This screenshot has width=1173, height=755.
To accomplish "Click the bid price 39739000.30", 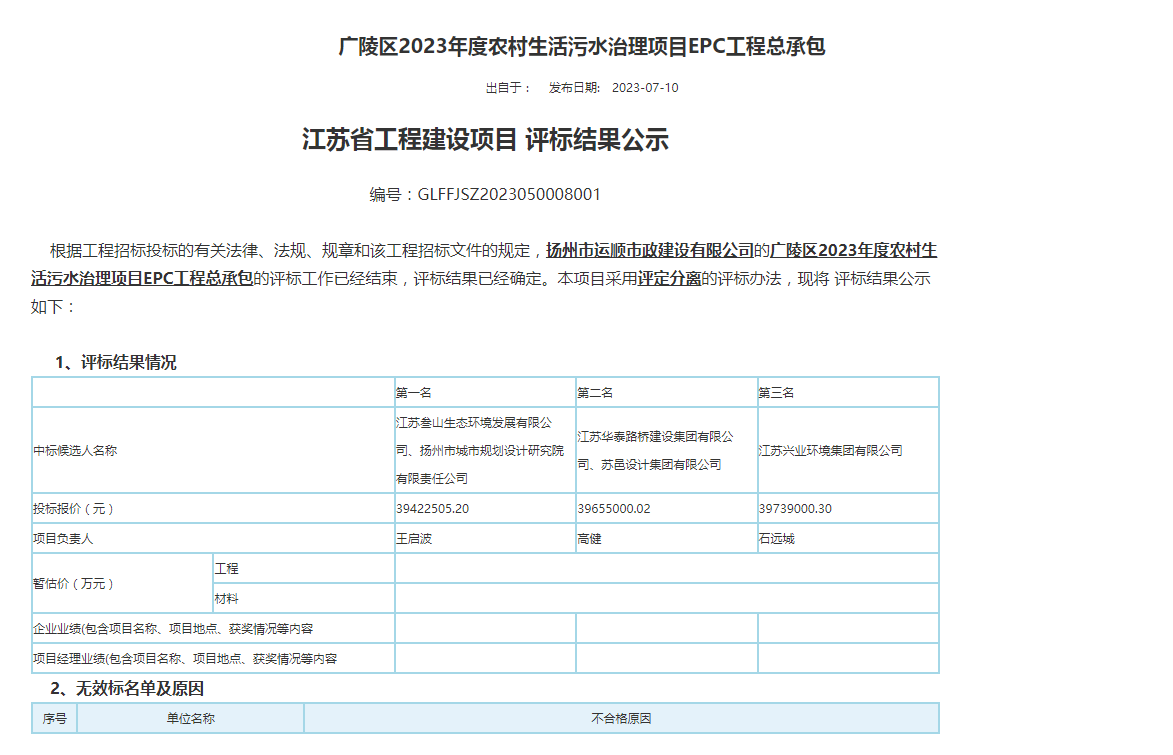I will [795, 509].
